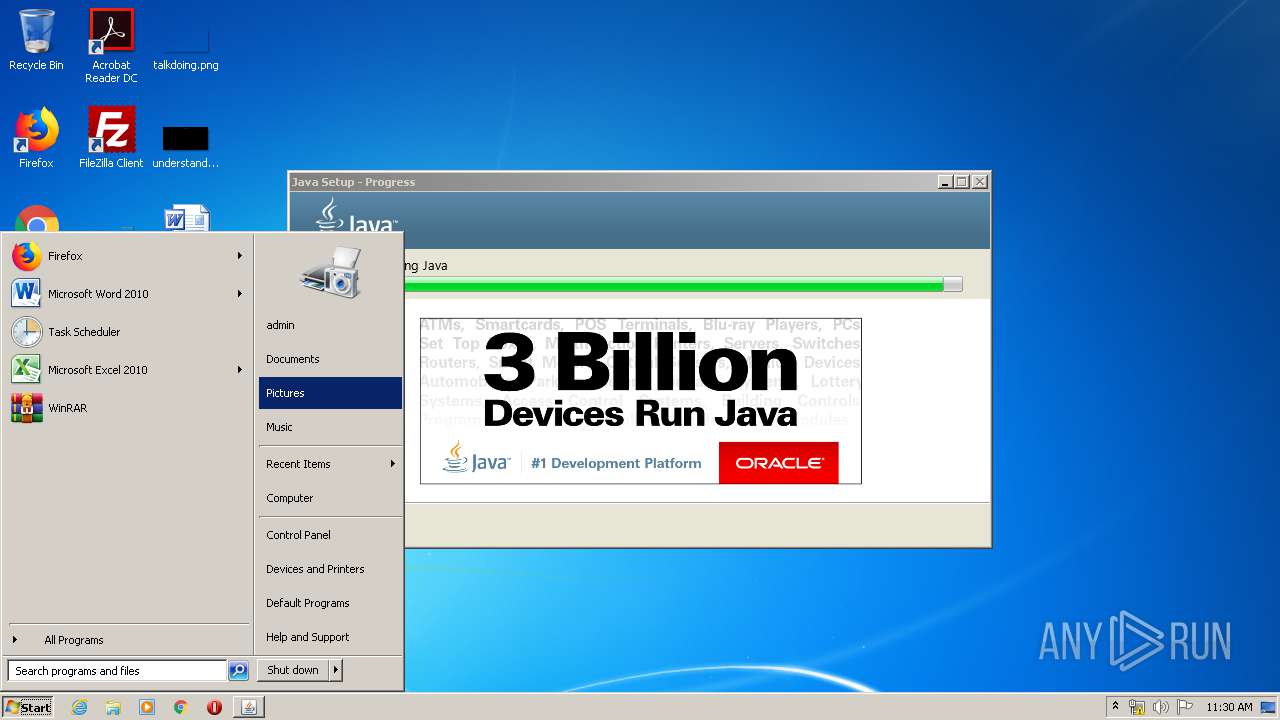Viewport: 1280px width, 720px height.
Task: Open WinRAR from the Start menu
Action: 127,408
